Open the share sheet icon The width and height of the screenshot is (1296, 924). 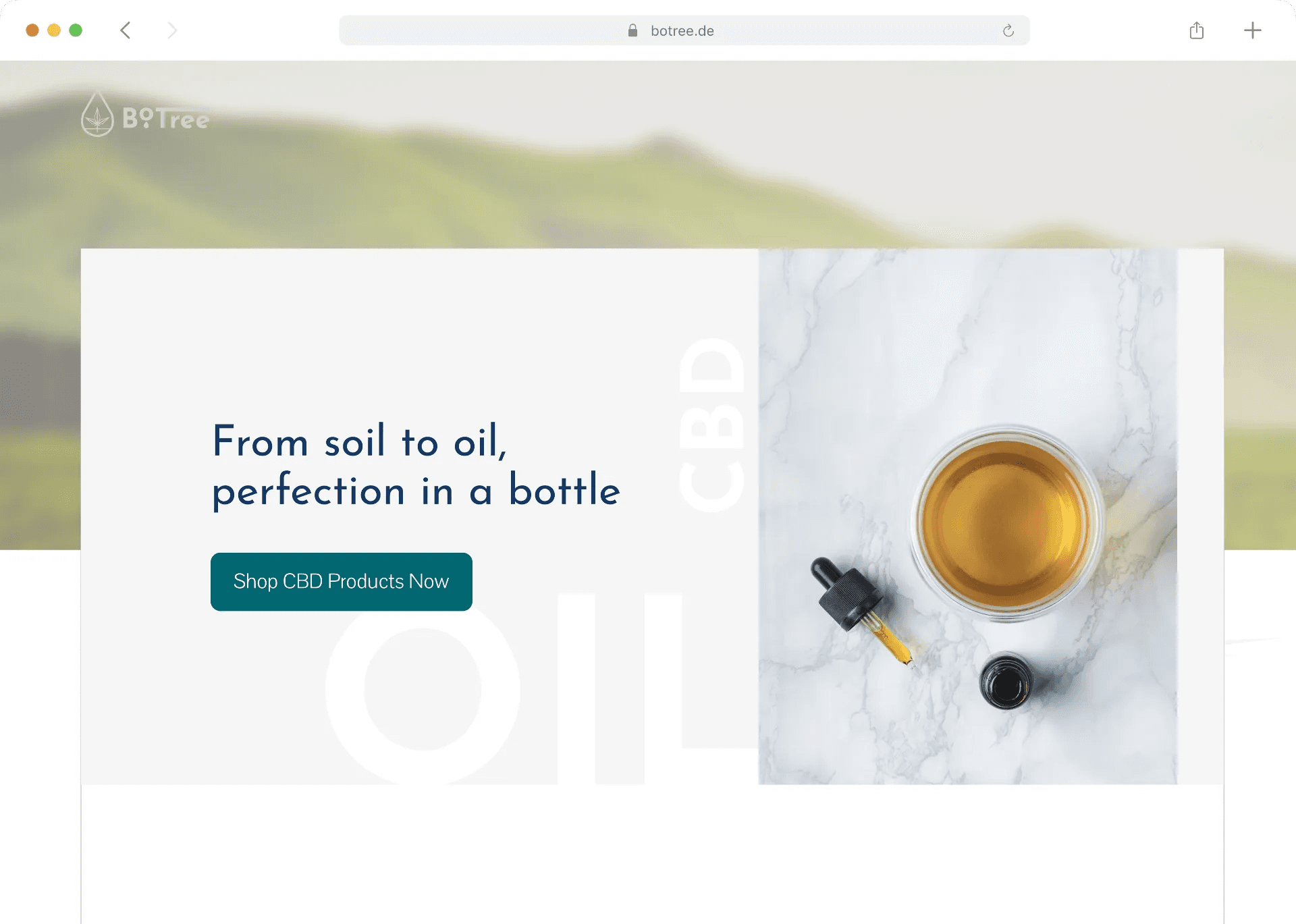click(x=1197, y=30)
